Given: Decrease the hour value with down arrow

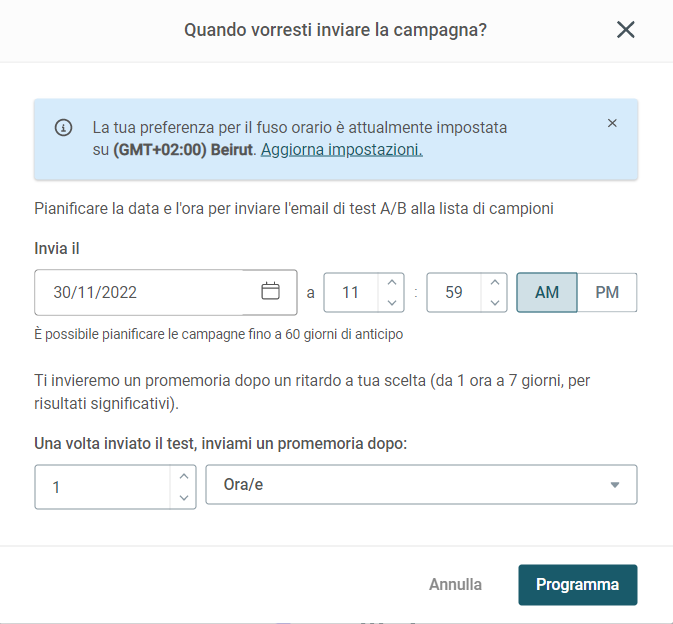Looking at the screenshot, I should pos(391,303).
